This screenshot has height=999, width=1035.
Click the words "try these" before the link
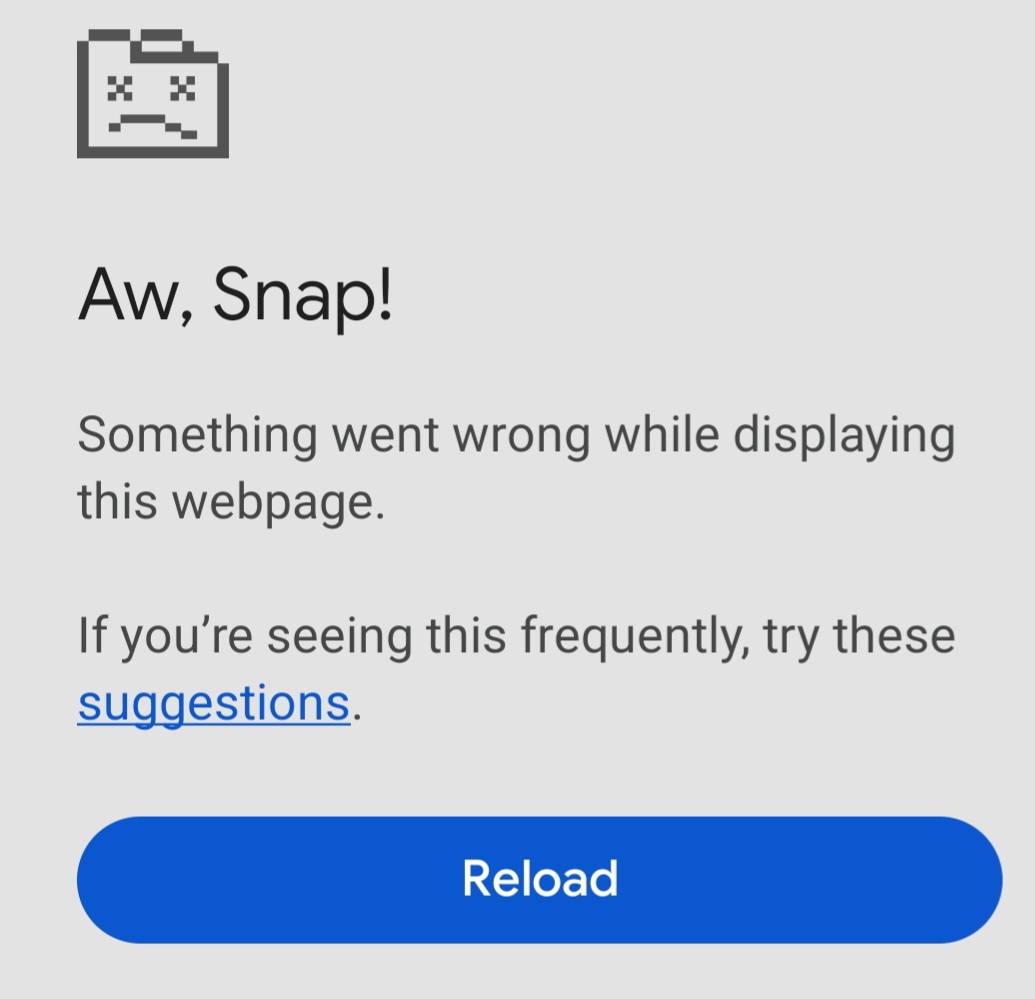coord(859,637)
